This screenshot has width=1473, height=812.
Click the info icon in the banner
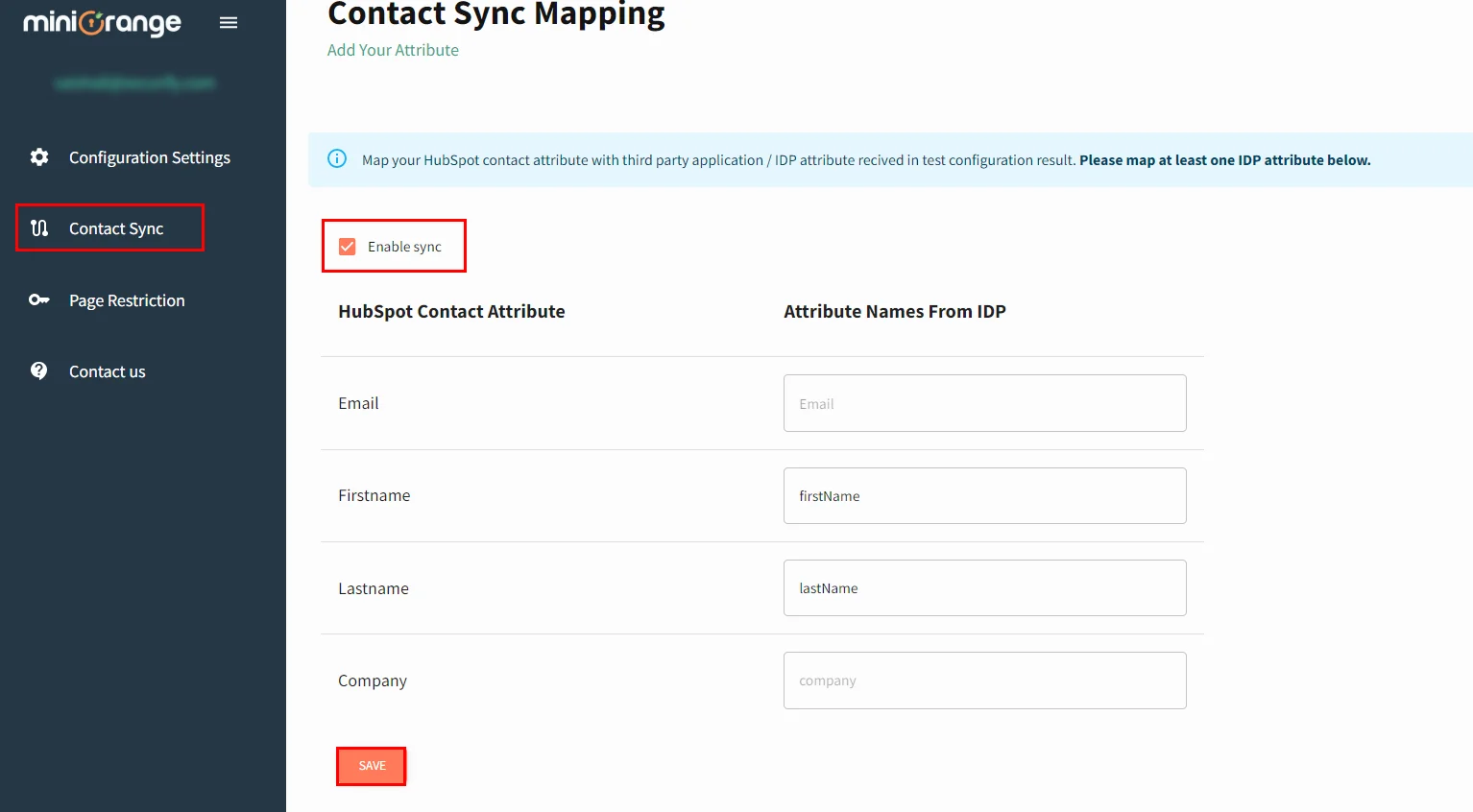337,158
